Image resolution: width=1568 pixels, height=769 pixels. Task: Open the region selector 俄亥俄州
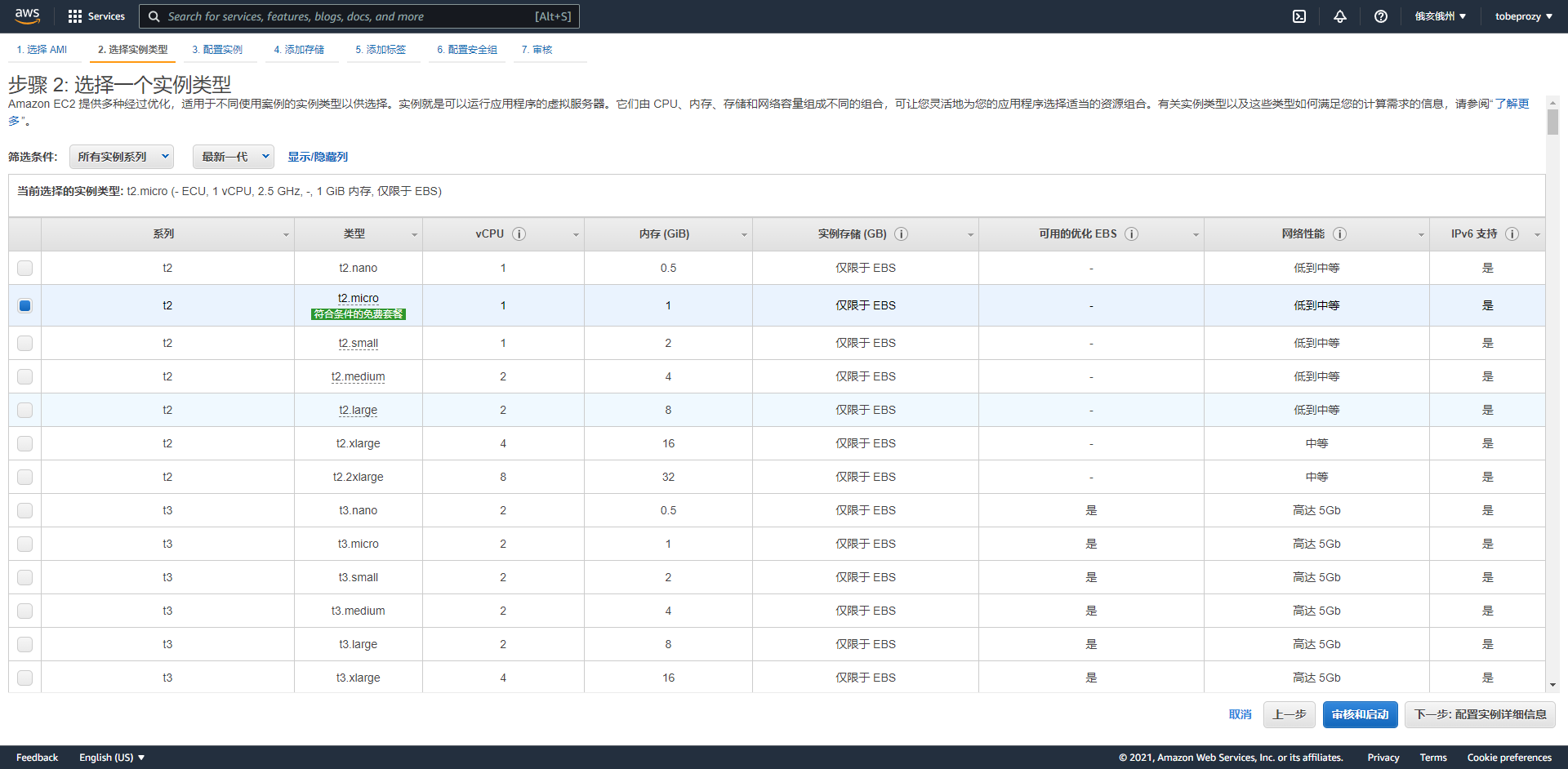click(x=1441, y=16)
